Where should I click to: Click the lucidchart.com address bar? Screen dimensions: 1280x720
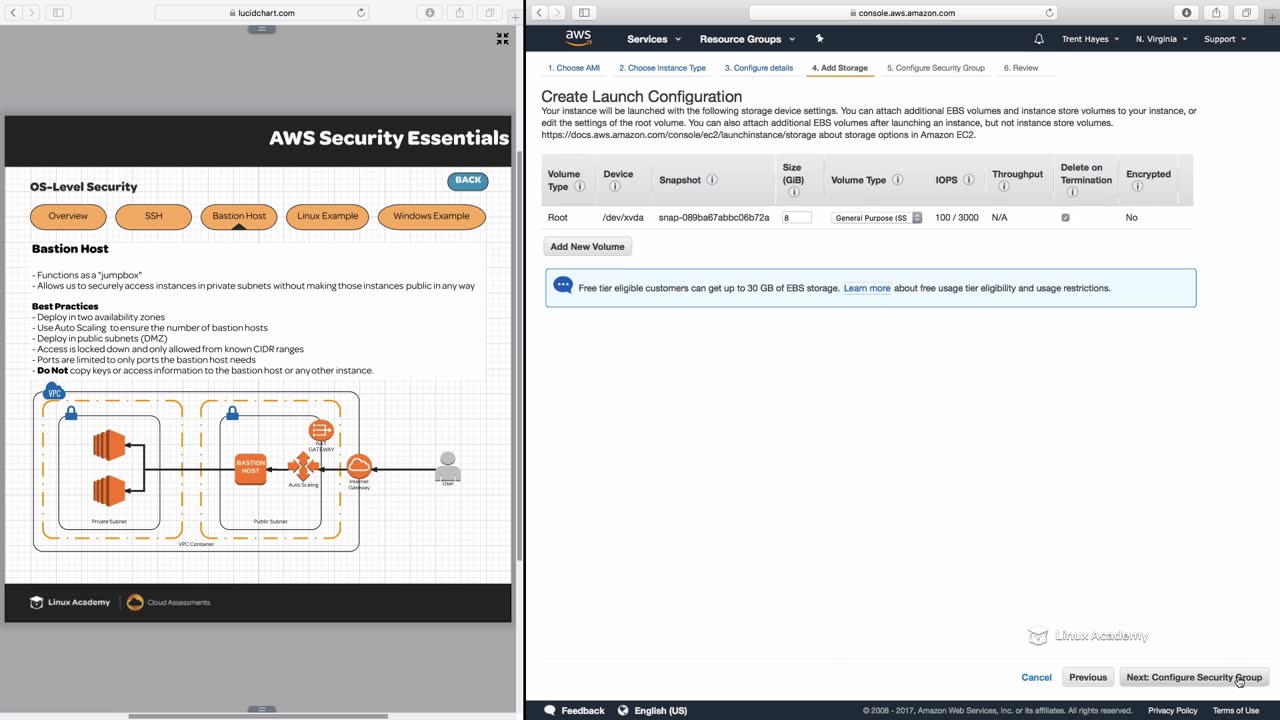click(262, 13)
